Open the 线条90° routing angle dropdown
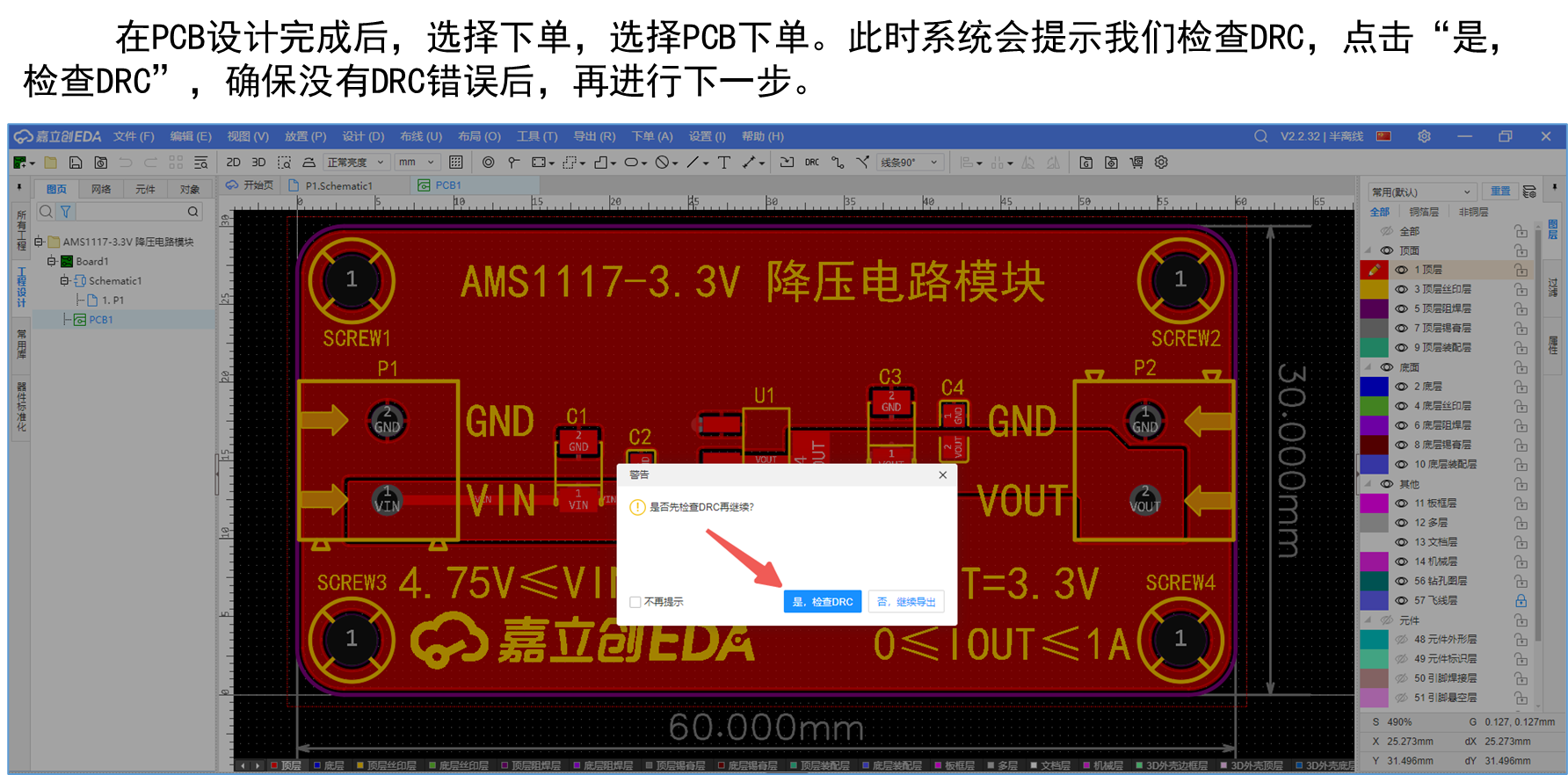Image resolution: width=1568 pixels, height=775 pixels. coord(911,163)
